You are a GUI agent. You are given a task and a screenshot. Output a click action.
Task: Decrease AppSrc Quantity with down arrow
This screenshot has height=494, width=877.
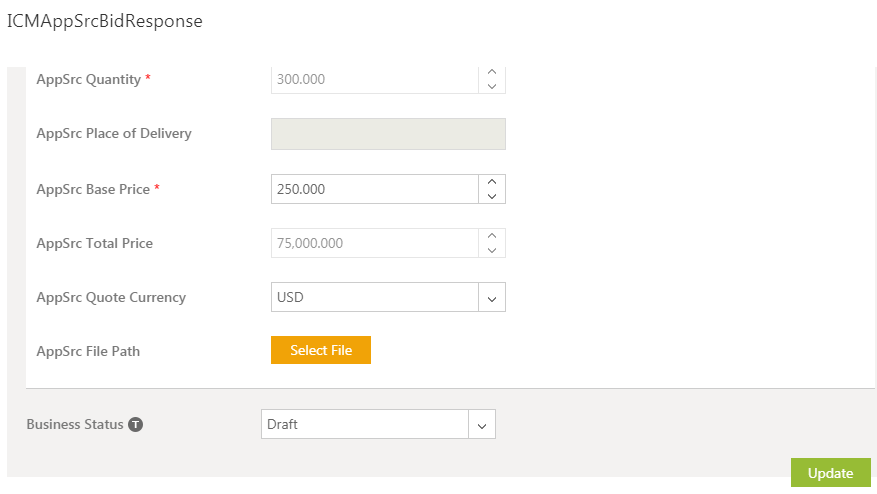coord(492,86)
